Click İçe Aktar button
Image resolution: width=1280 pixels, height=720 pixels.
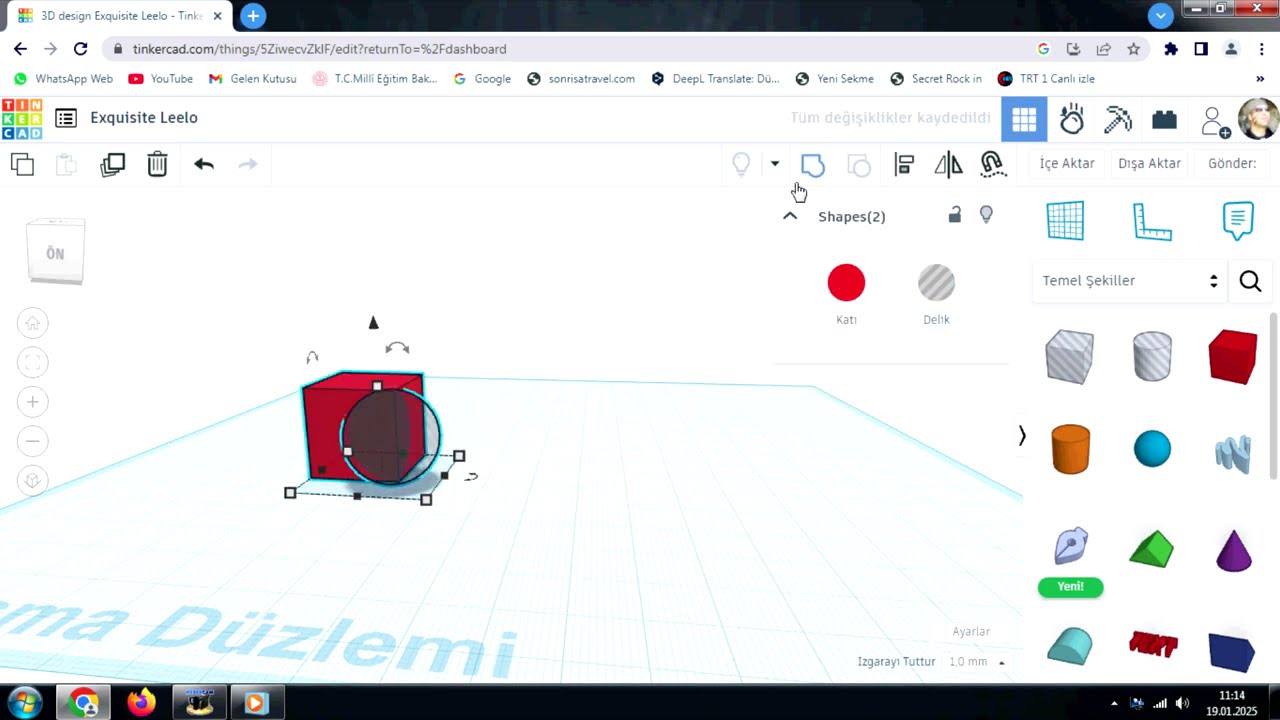coord(1067,163)
